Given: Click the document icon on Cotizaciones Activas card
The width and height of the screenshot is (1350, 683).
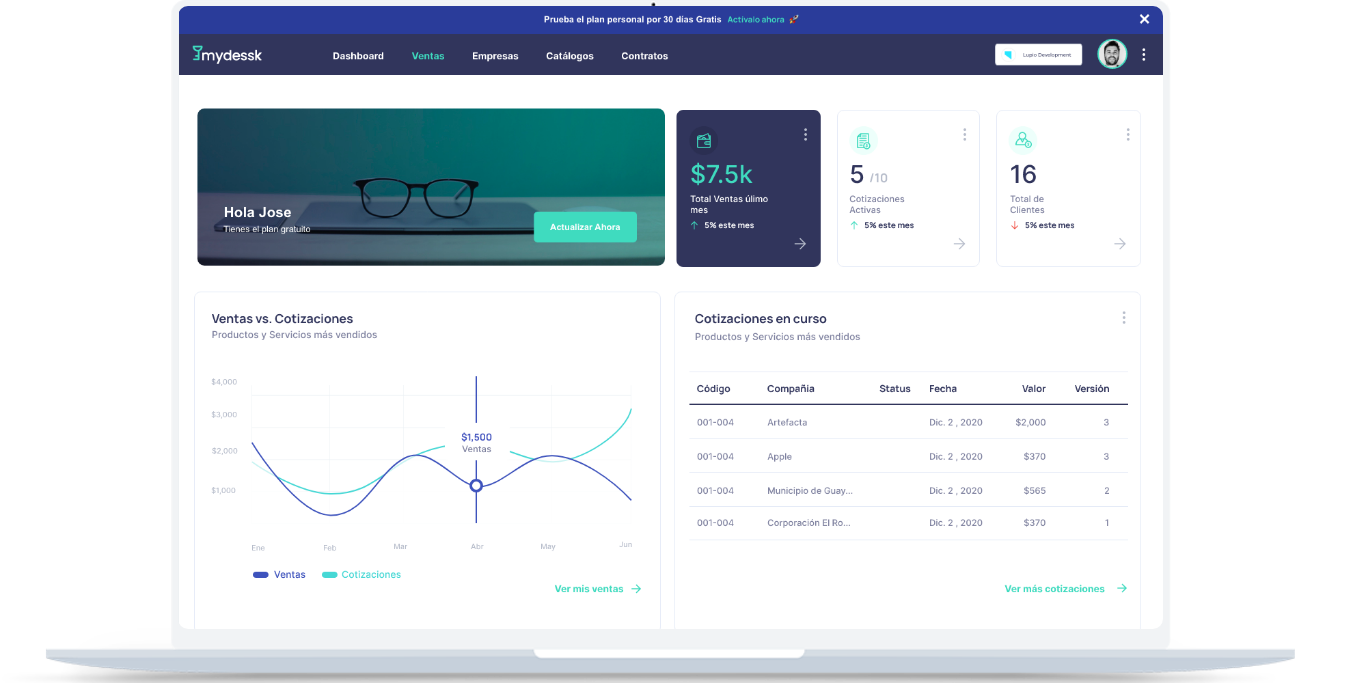Looking at the screenshot, I should pos(863,140).
